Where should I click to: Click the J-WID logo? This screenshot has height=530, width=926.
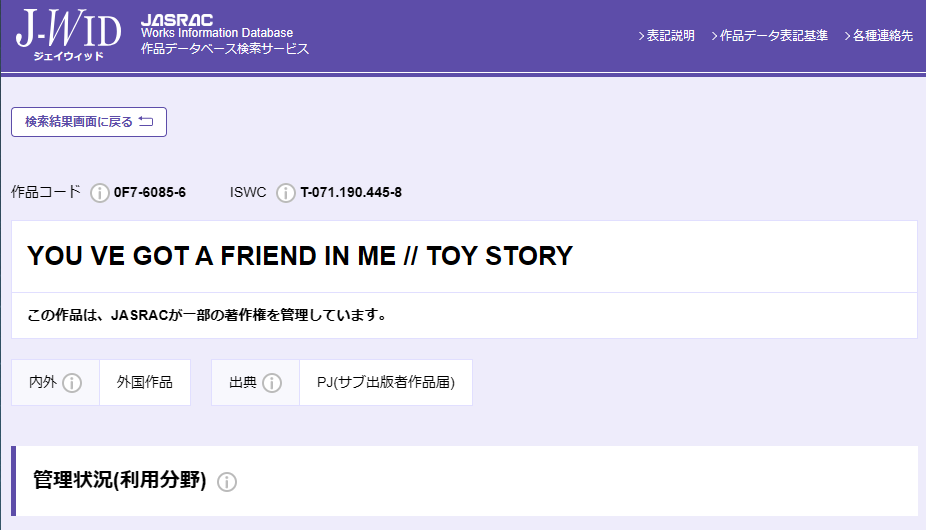click(68, 36)
